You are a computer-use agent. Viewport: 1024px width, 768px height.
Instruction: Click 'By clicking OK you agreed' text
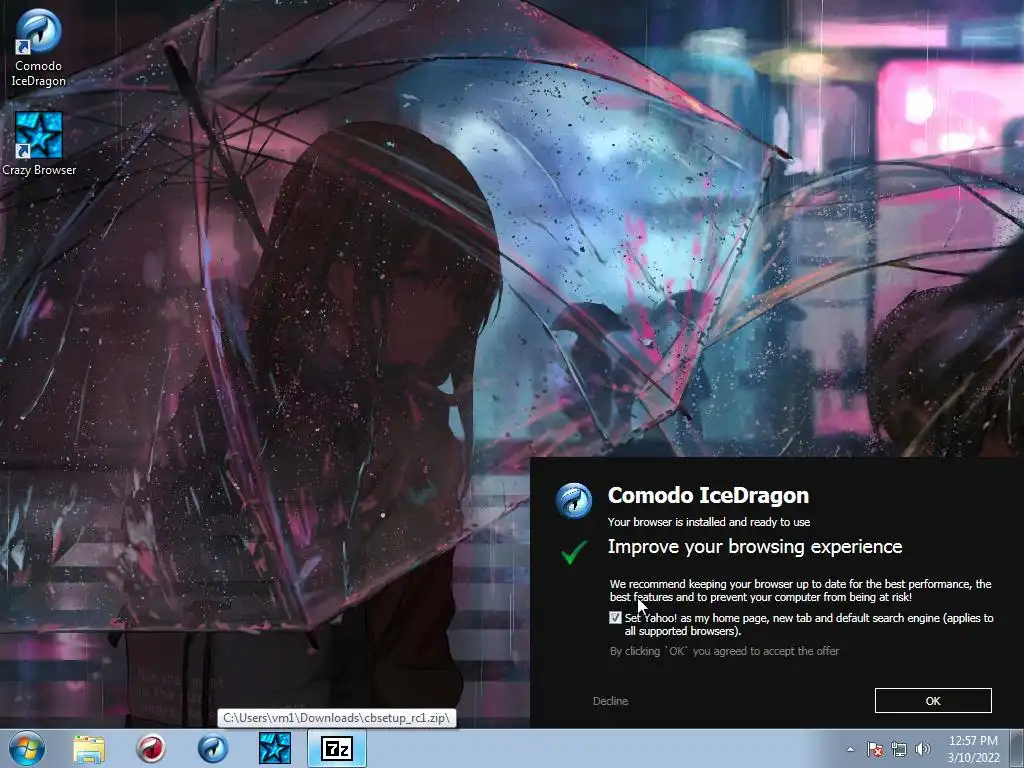pos(724,651)
